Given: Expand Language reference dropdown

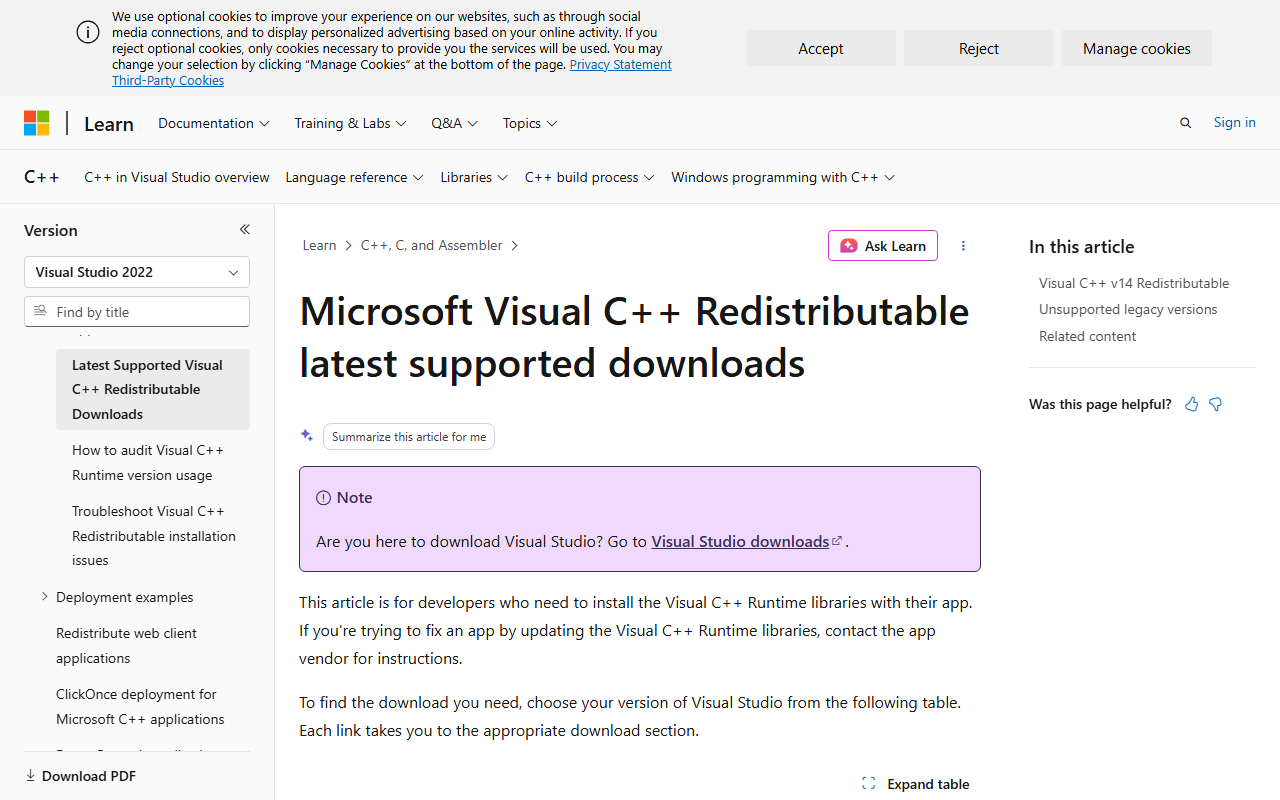Looking at the screenshot, I should tap(354, 177).
